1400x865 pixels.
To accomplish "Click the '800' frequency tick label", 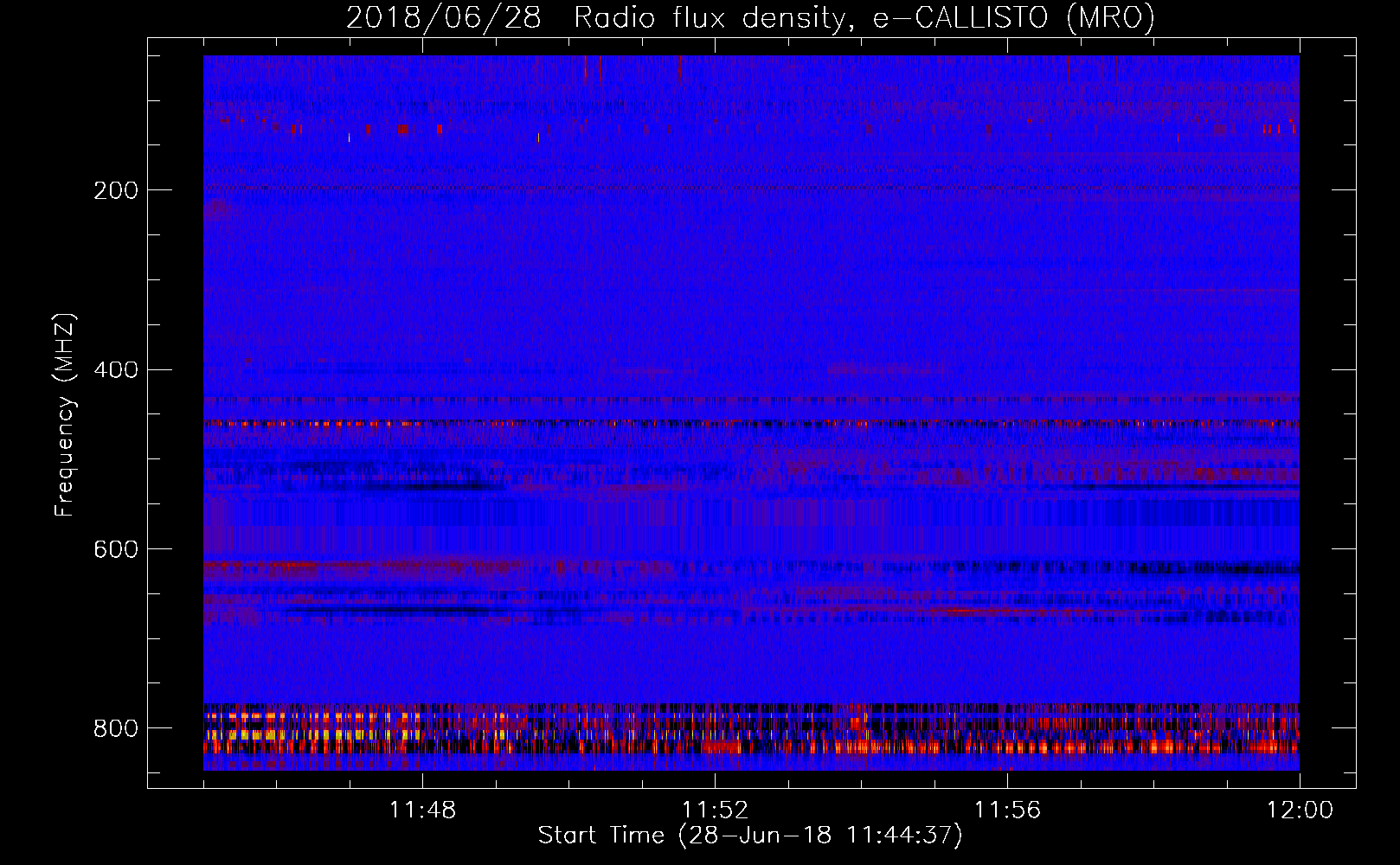I will (x=115, y=728).
